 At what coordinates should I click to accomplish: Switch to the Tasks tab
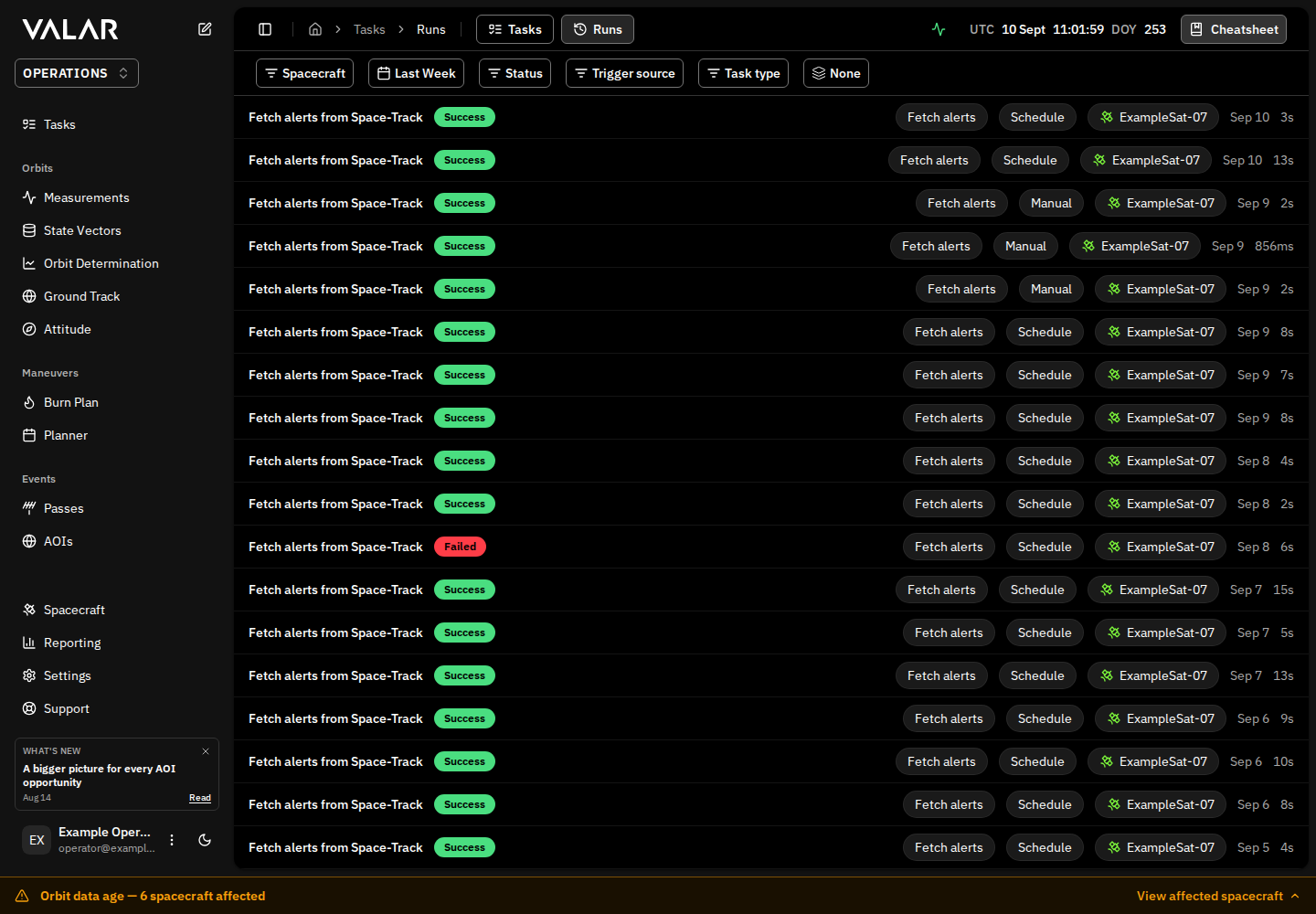click(515, 29)
